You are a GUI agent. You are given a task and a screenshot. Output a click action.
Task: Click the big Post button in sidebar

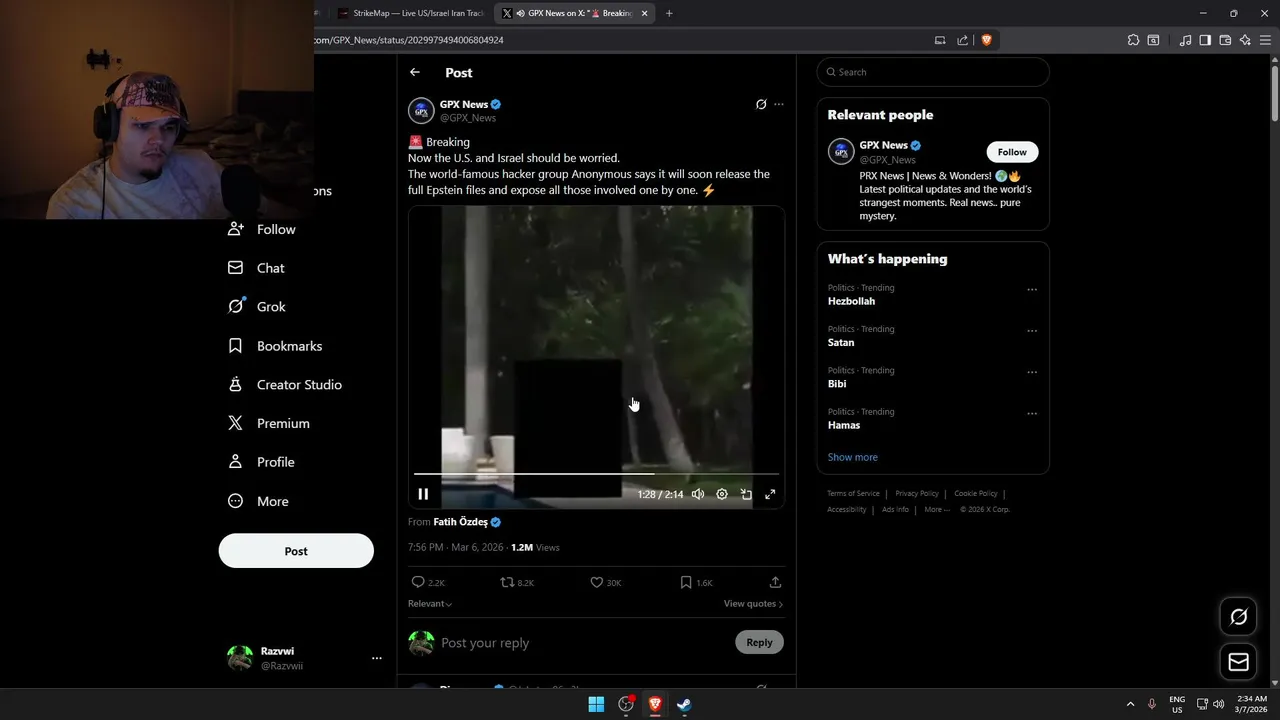click(296, 551)
